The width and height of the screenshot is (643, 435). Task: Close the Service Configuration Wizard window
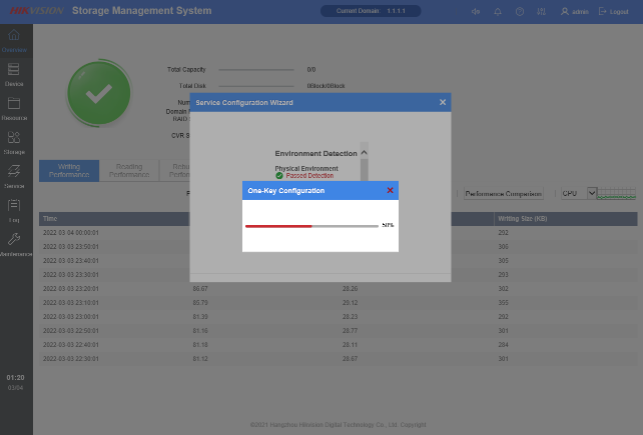point(443,102)
